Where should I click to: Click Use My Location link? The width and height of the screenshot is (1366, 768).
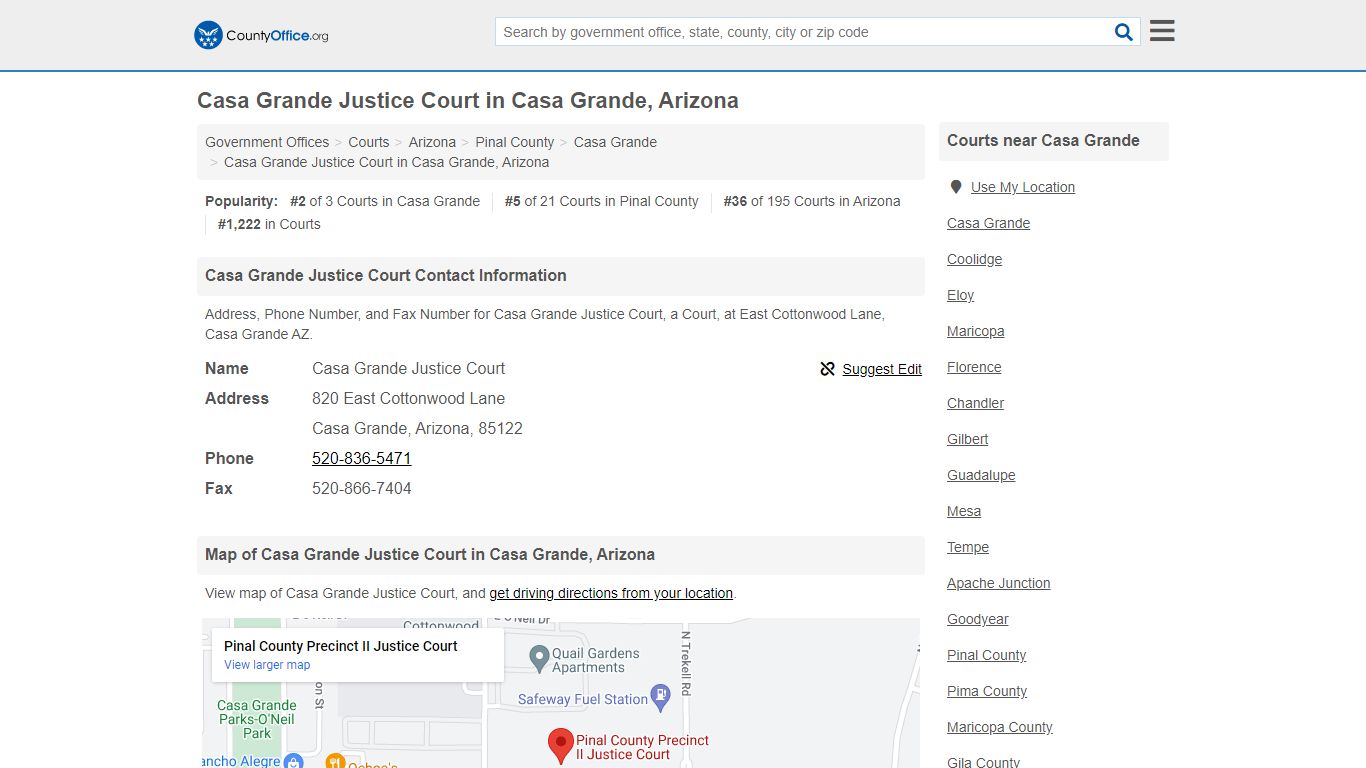(1023, 187)
